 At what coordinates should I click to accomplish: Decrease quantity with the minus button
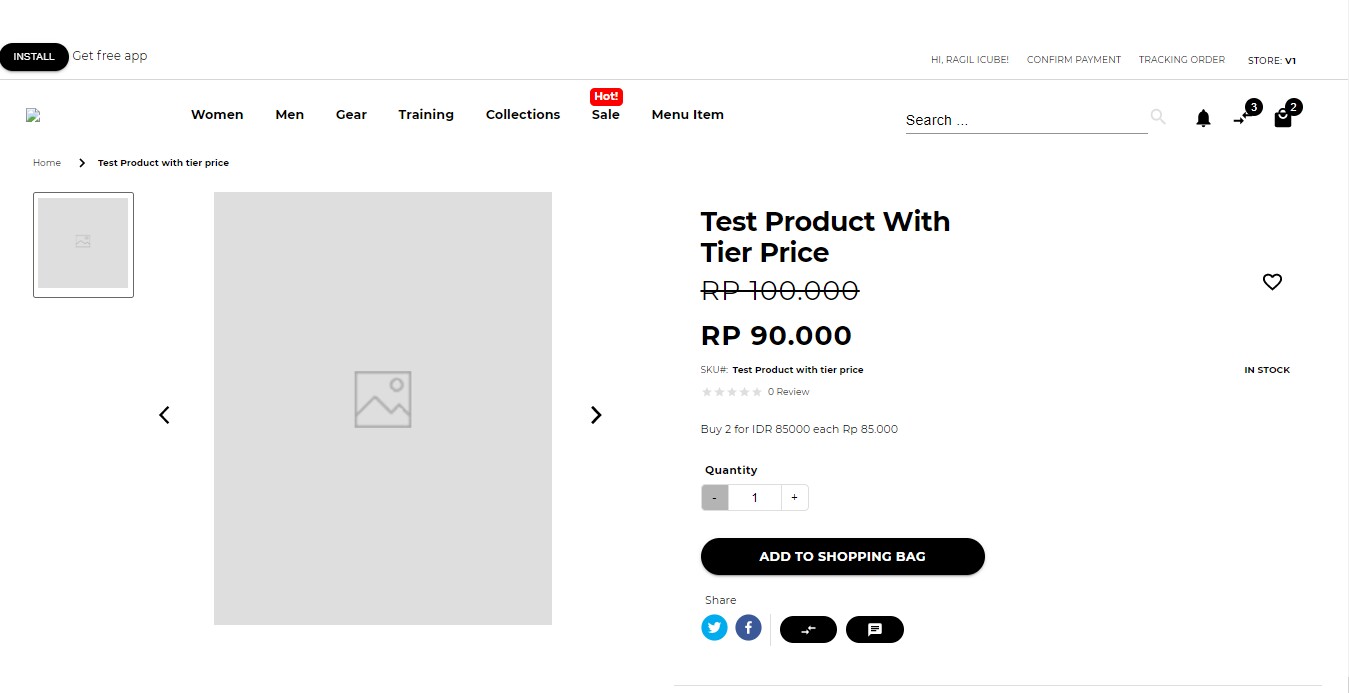[714, 497]
